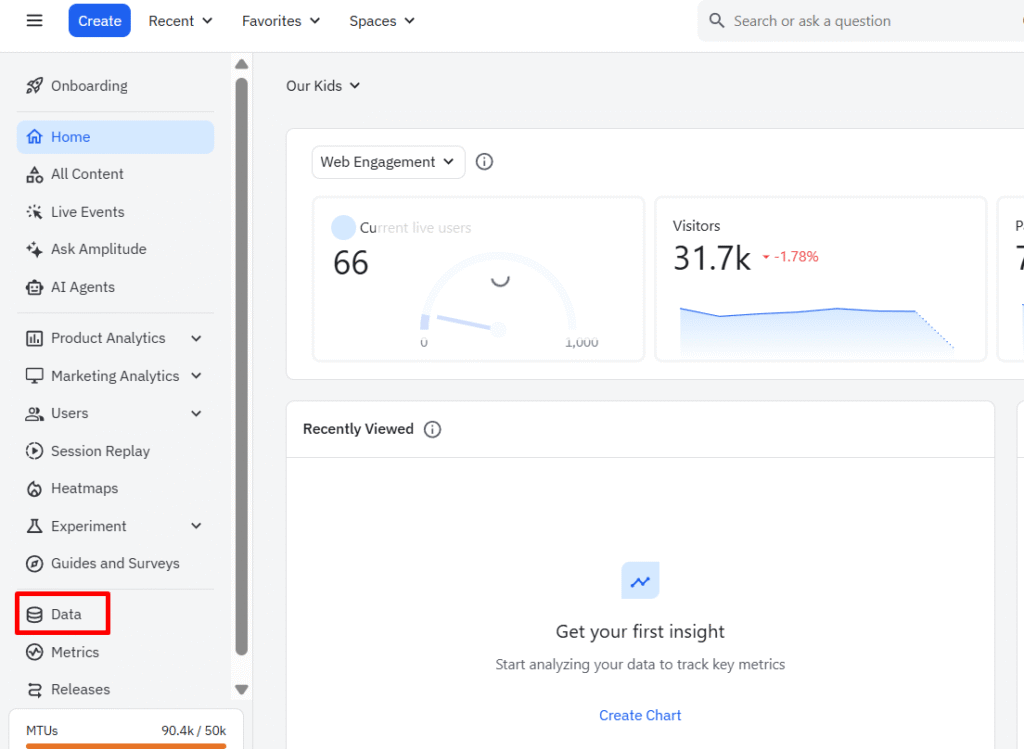
Task: Click the Onboarding rocket icon
Action: 34,86
